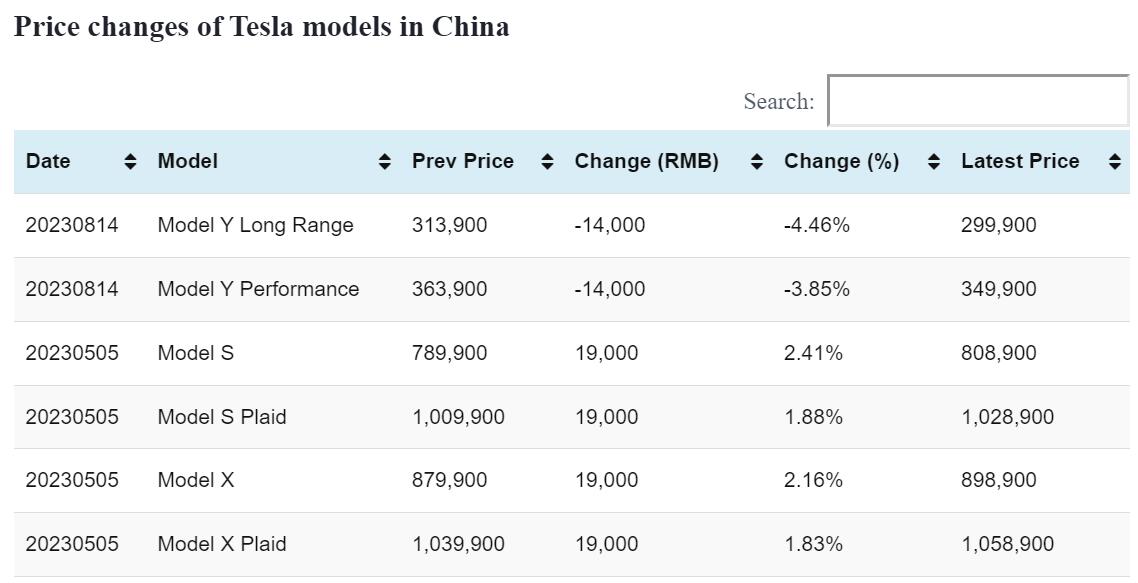Click the page title about Tesla prices
This screenshot has height=583, width=1138.
tap(262, 27)
